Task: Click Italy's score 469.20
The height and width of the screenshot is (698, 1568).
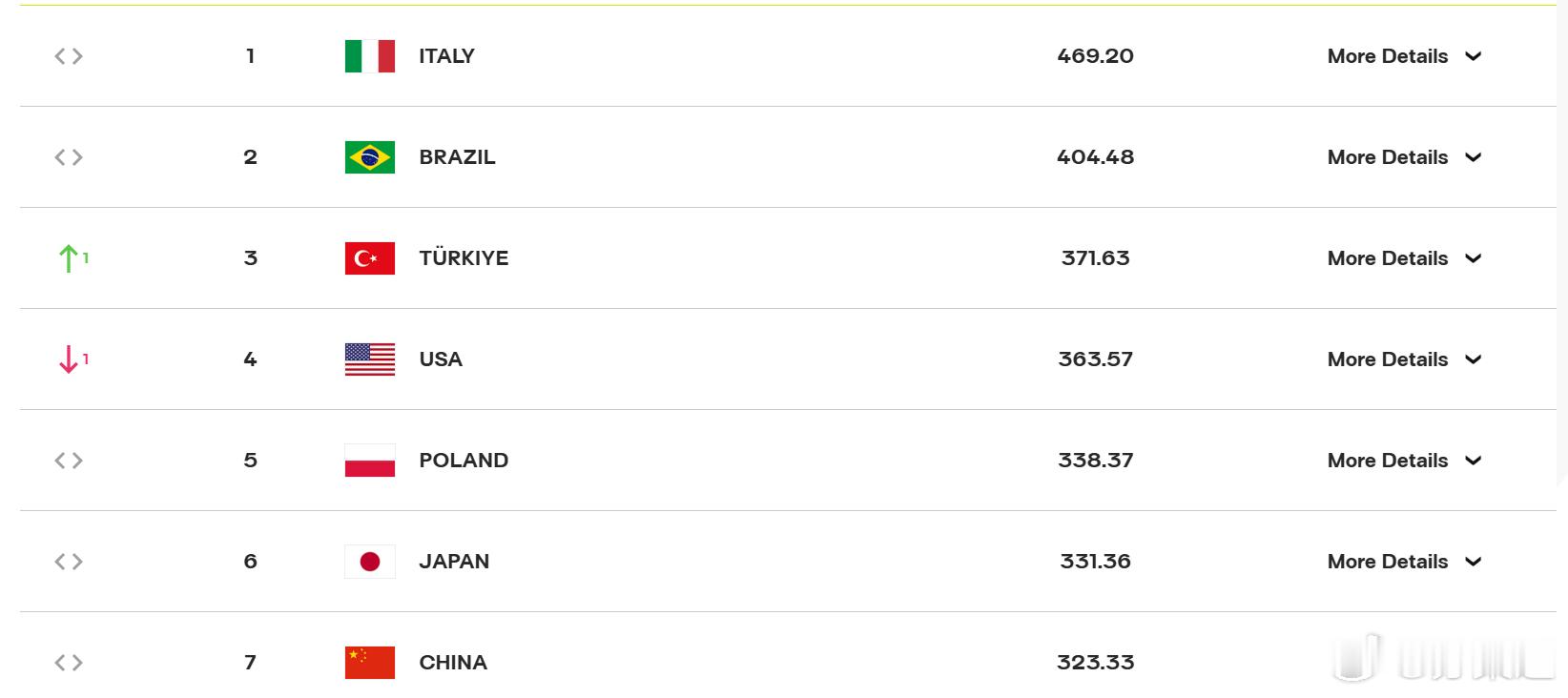Action: [1095, 56]
